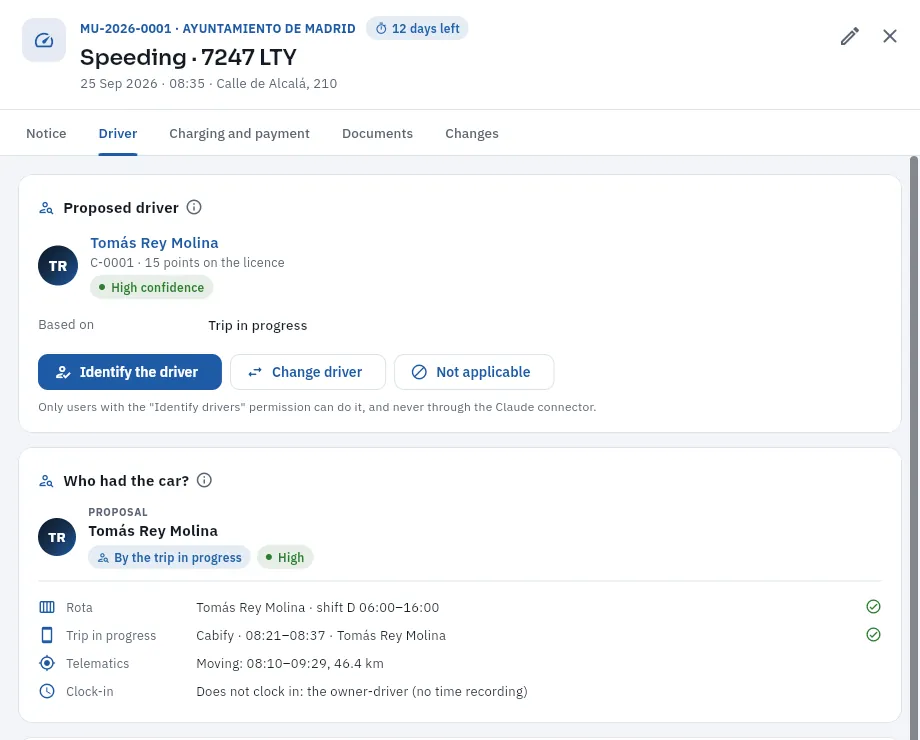Click the Rota calendar icon

(47, 607)
